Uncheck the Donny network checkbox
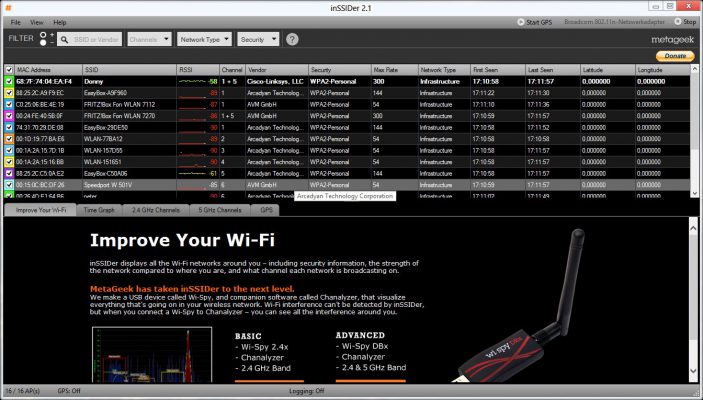 (8, 81)
